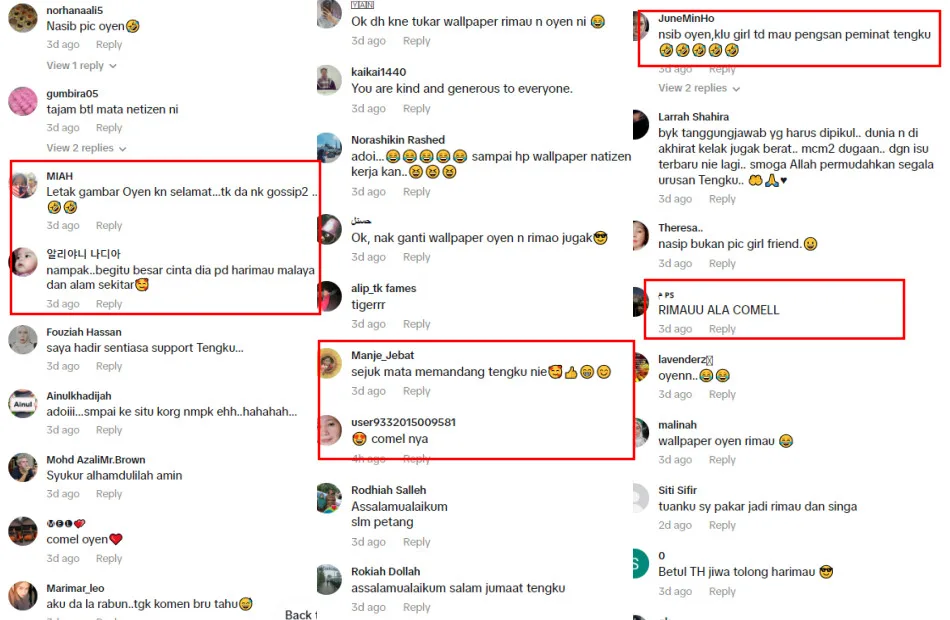Reply to MIAH's comment

point(109,225)
